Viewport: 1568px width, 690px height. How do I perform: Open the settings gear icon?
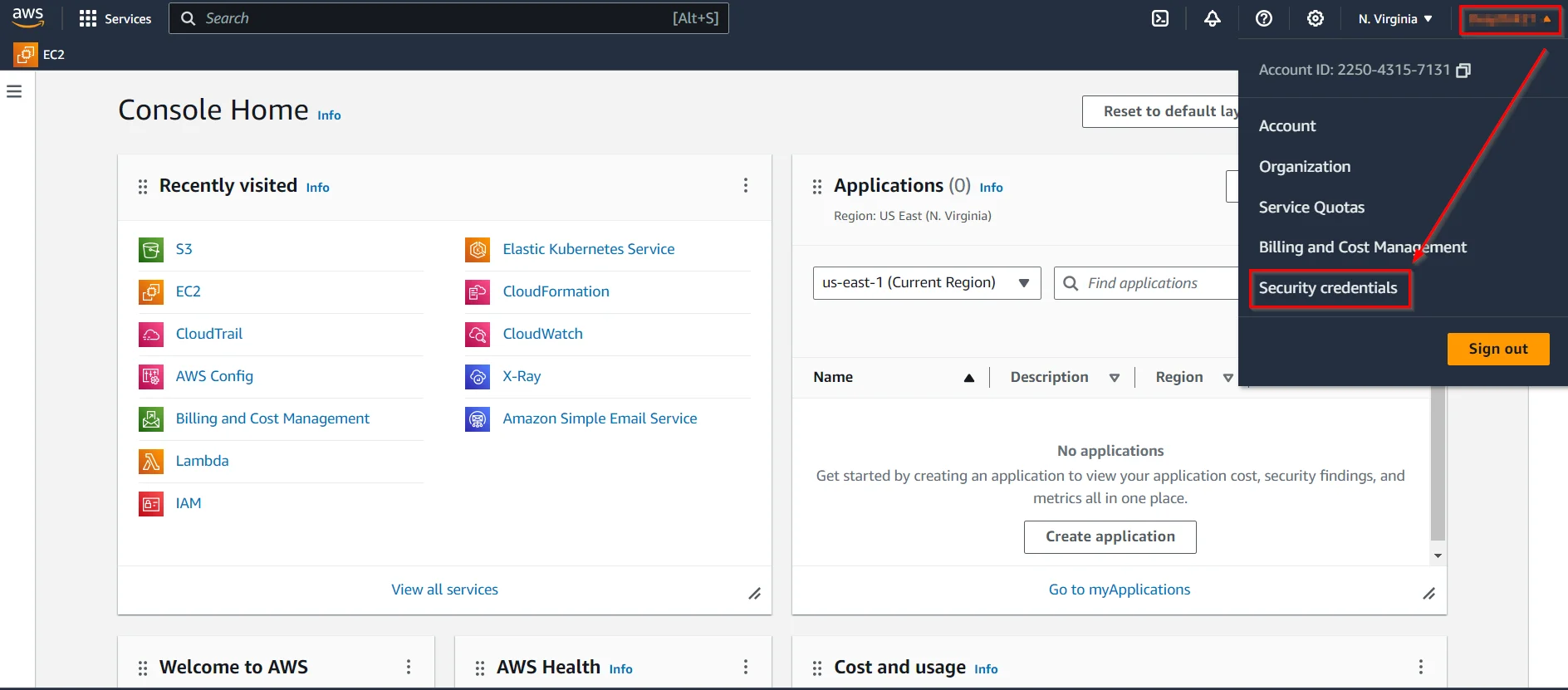click(x=1315, y=18)
